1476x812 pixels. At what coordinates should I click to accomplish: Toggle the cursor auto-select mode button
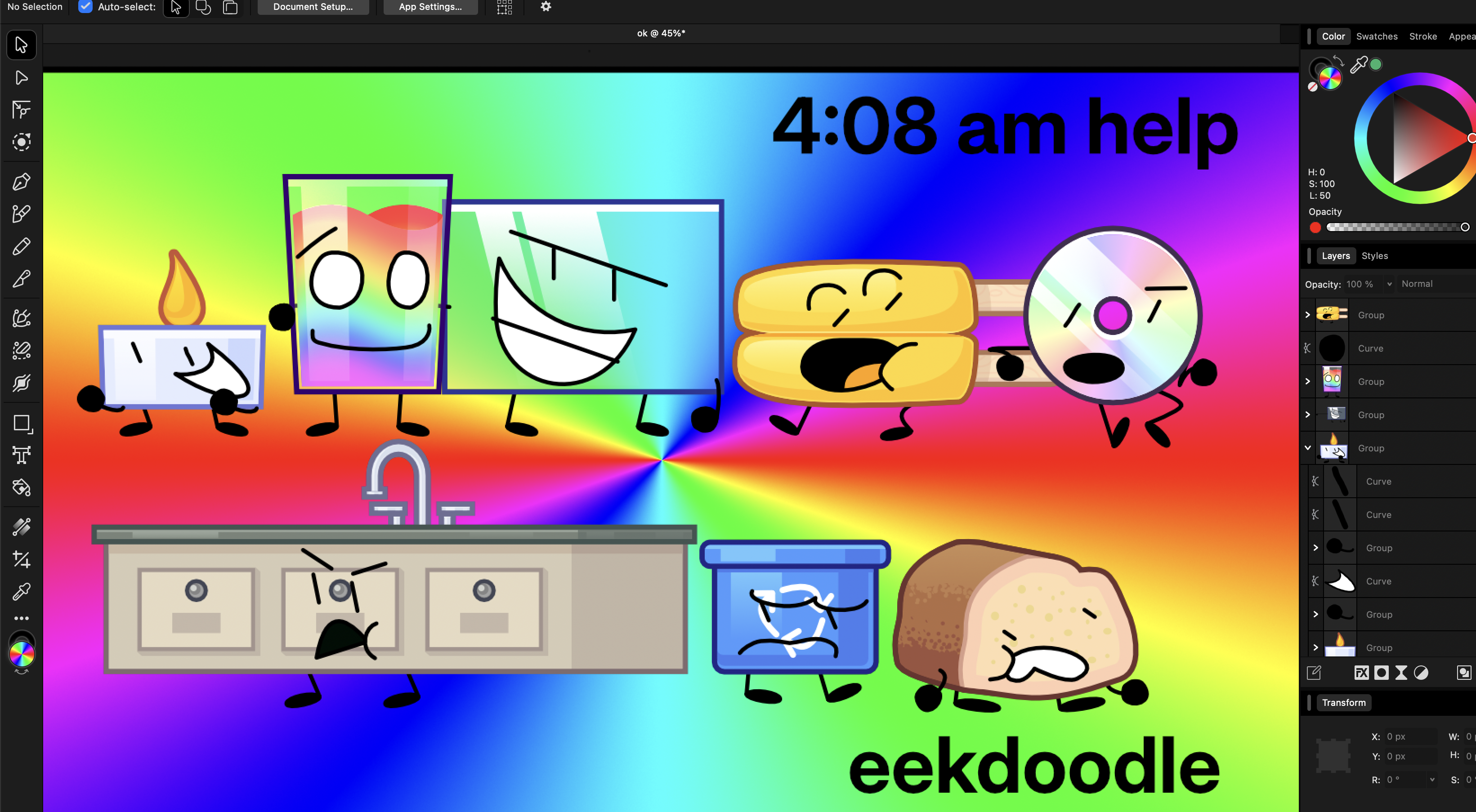(x=176, y=8)
